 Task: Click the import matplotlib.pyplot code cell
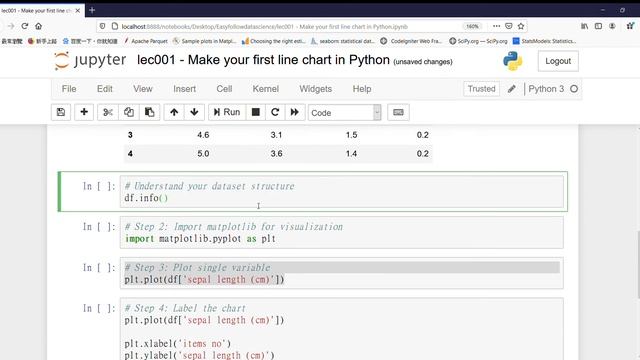[x=342, y=233]
